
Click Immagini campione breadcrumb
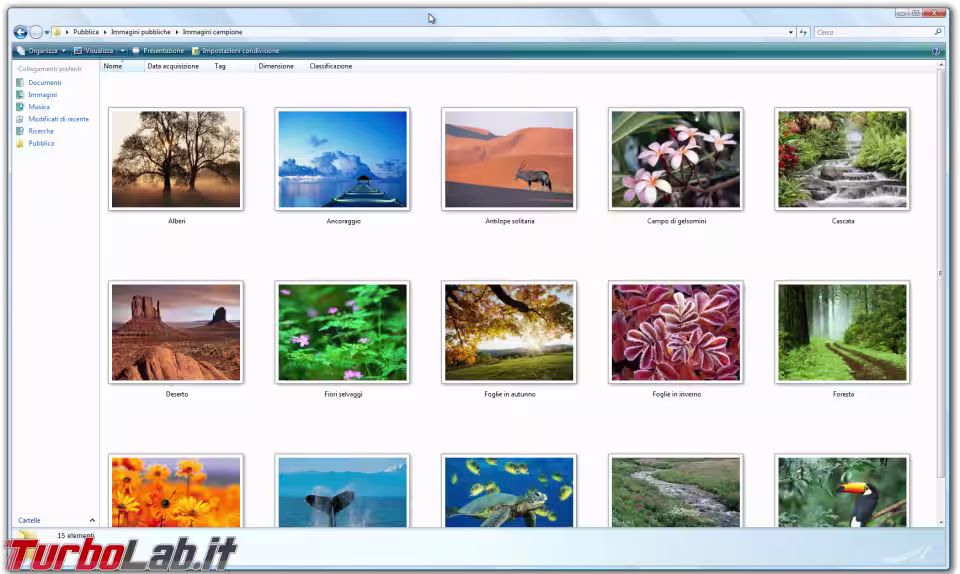point(212,32)
